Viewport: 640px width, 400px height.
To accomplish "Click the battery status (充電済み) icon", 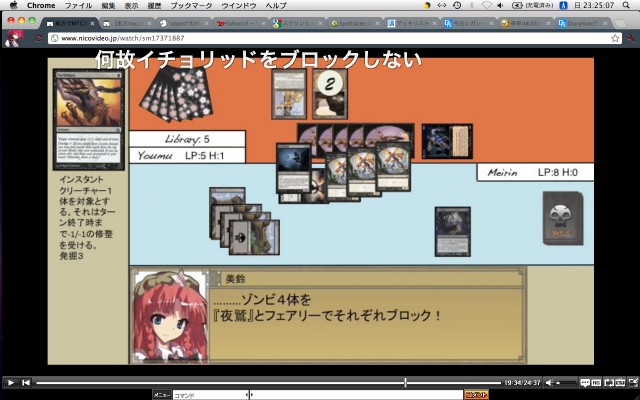I will click(533, 5).
